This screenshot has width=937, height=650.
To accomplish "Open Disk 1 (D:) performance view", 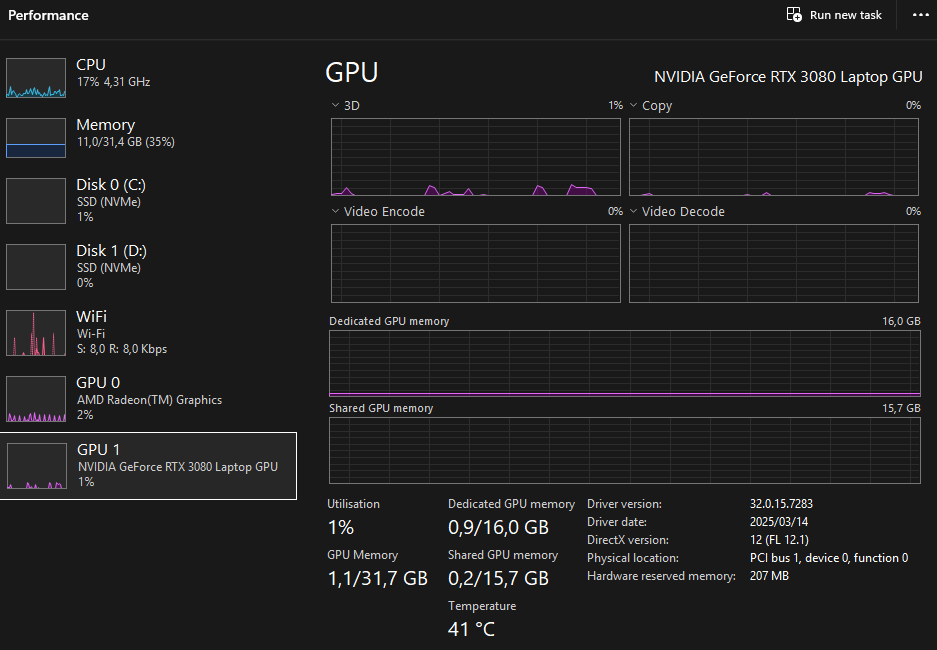I will tap(110, 266).
